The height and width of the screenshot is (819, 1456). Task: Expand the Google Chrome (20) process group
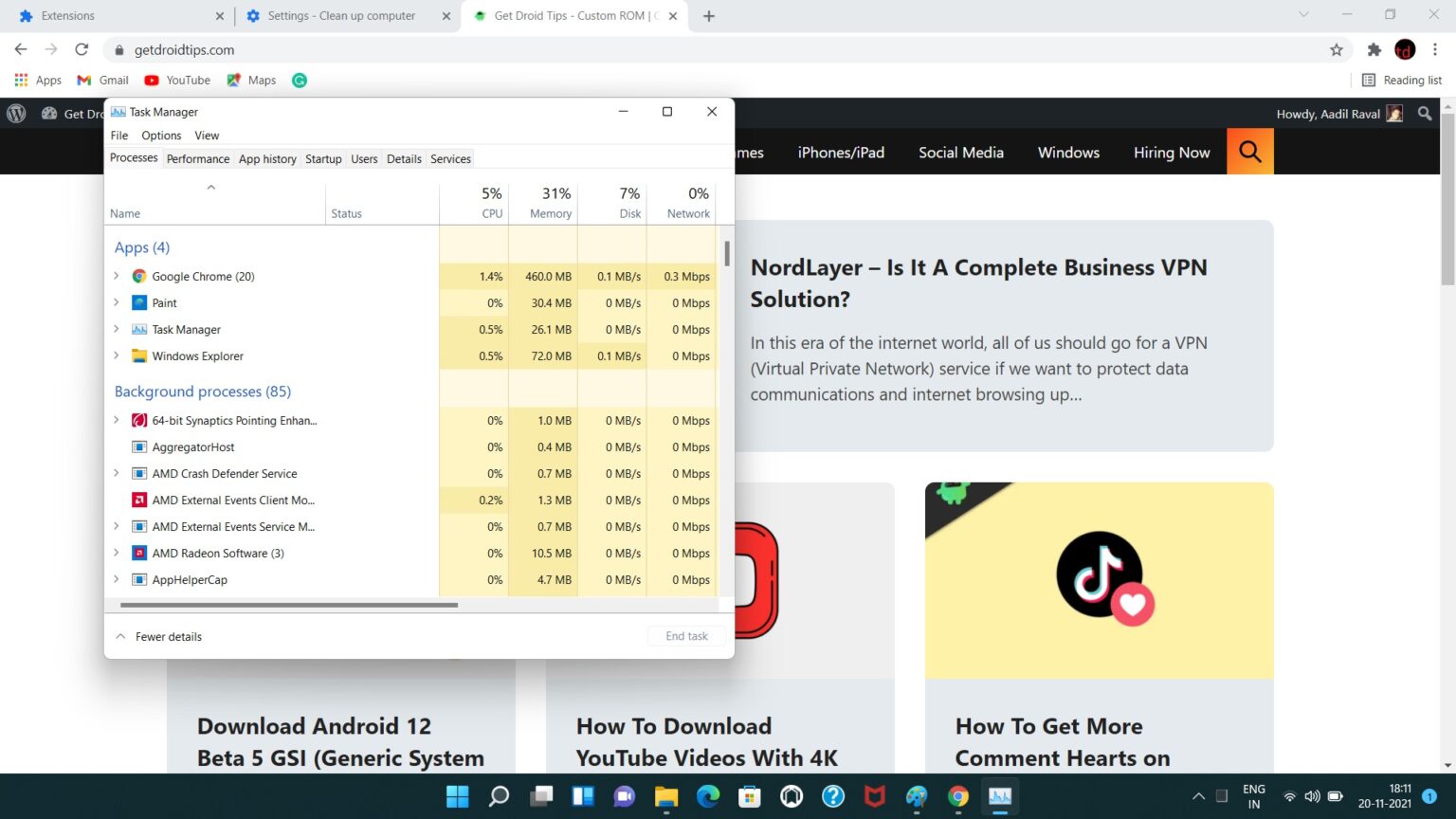tap(116, 276)
